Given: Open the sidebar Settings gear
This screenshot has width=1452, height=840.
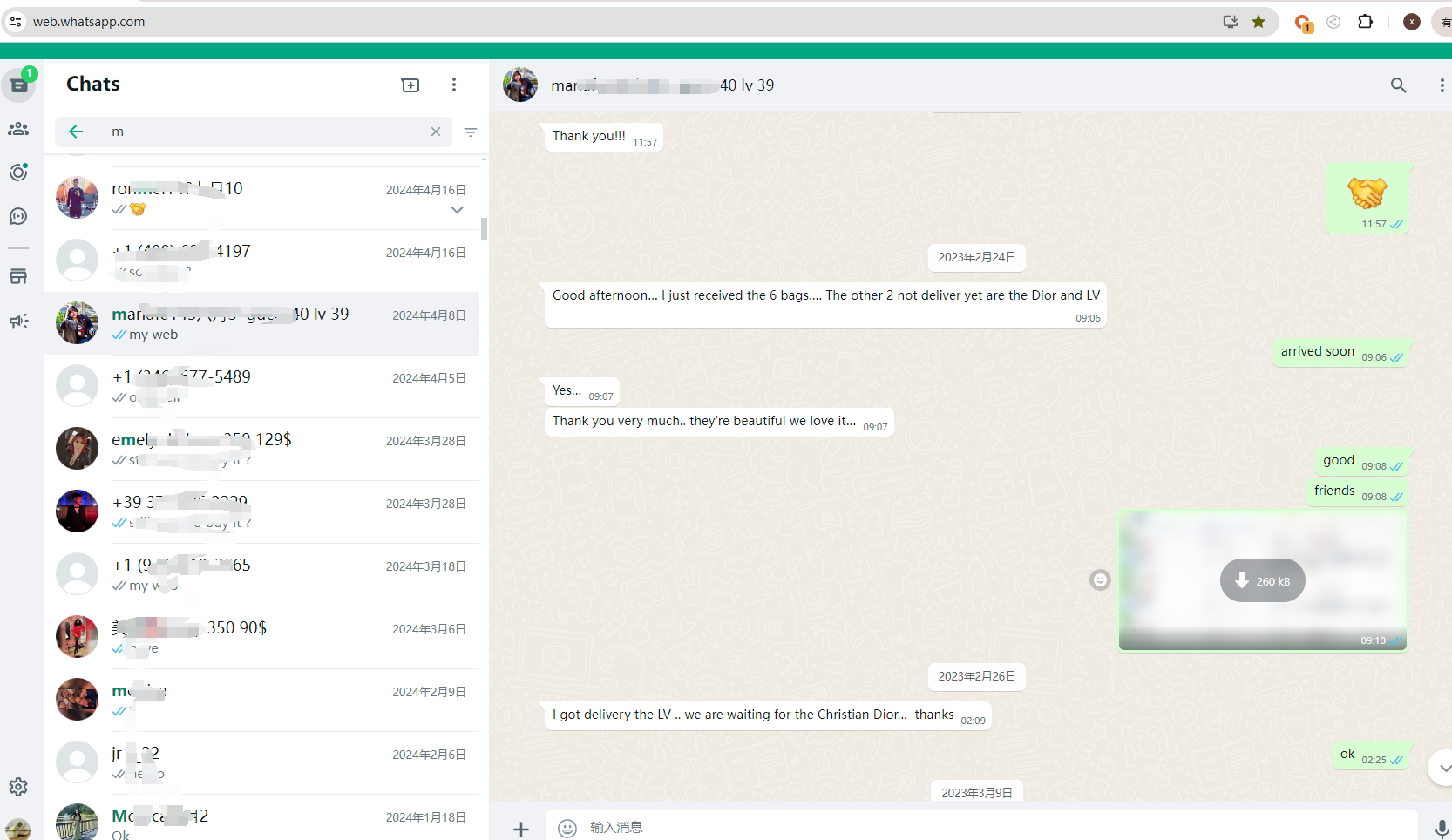Looking at the screenshot, I should click(x=18, y=787).
